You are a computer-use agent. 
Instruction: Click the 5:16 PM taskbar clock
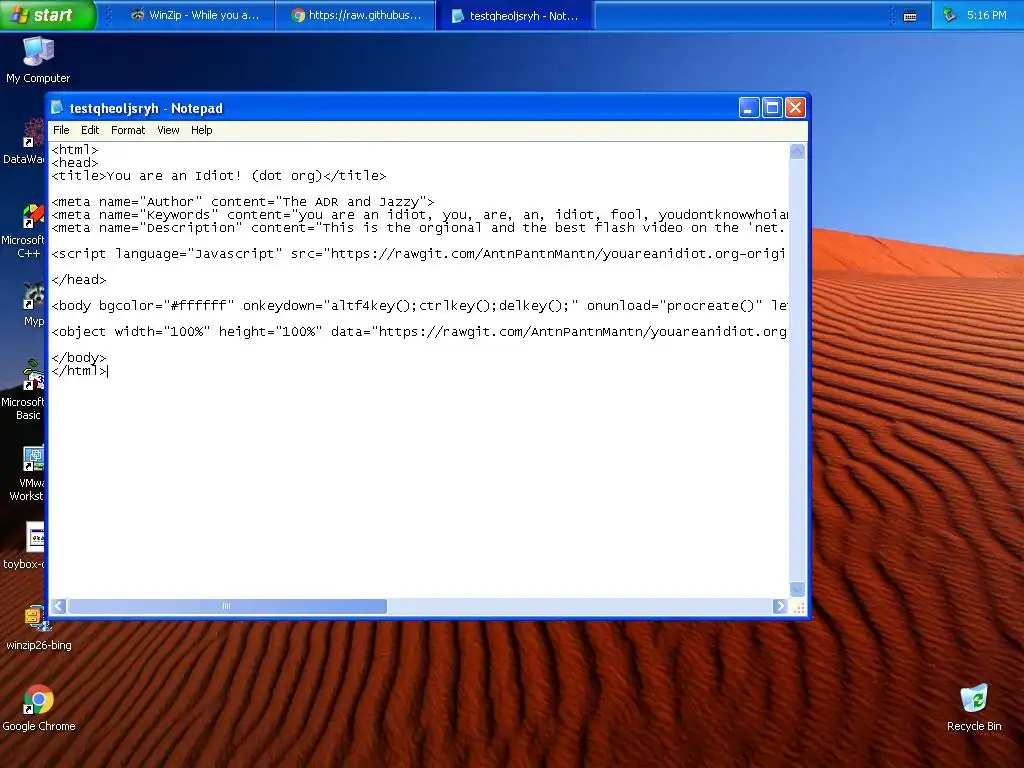tap(986, 15)
